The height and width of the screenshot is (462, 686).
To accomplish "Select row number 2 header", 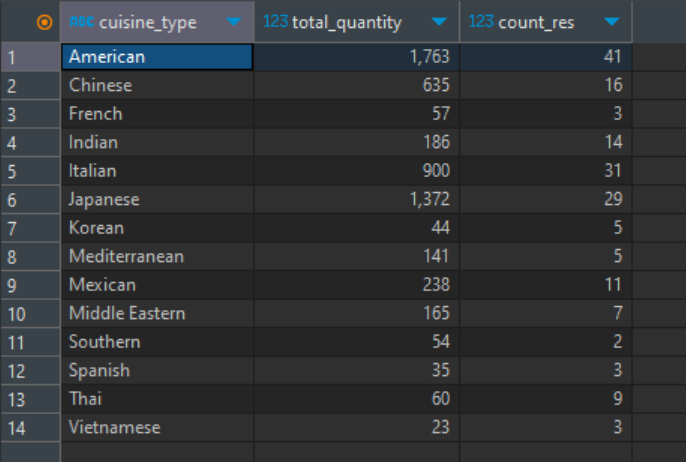I will 30,86.
